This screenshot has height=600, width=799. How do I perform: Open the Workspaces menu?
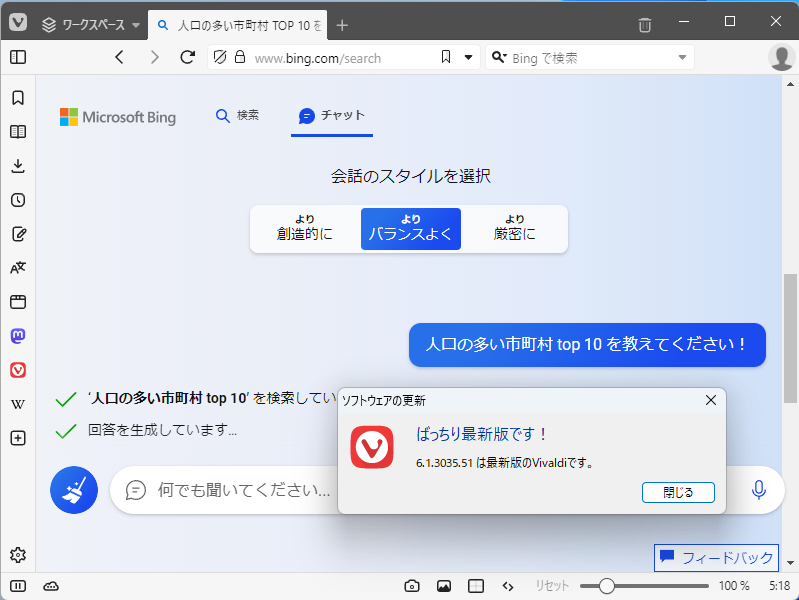(91, 24)
